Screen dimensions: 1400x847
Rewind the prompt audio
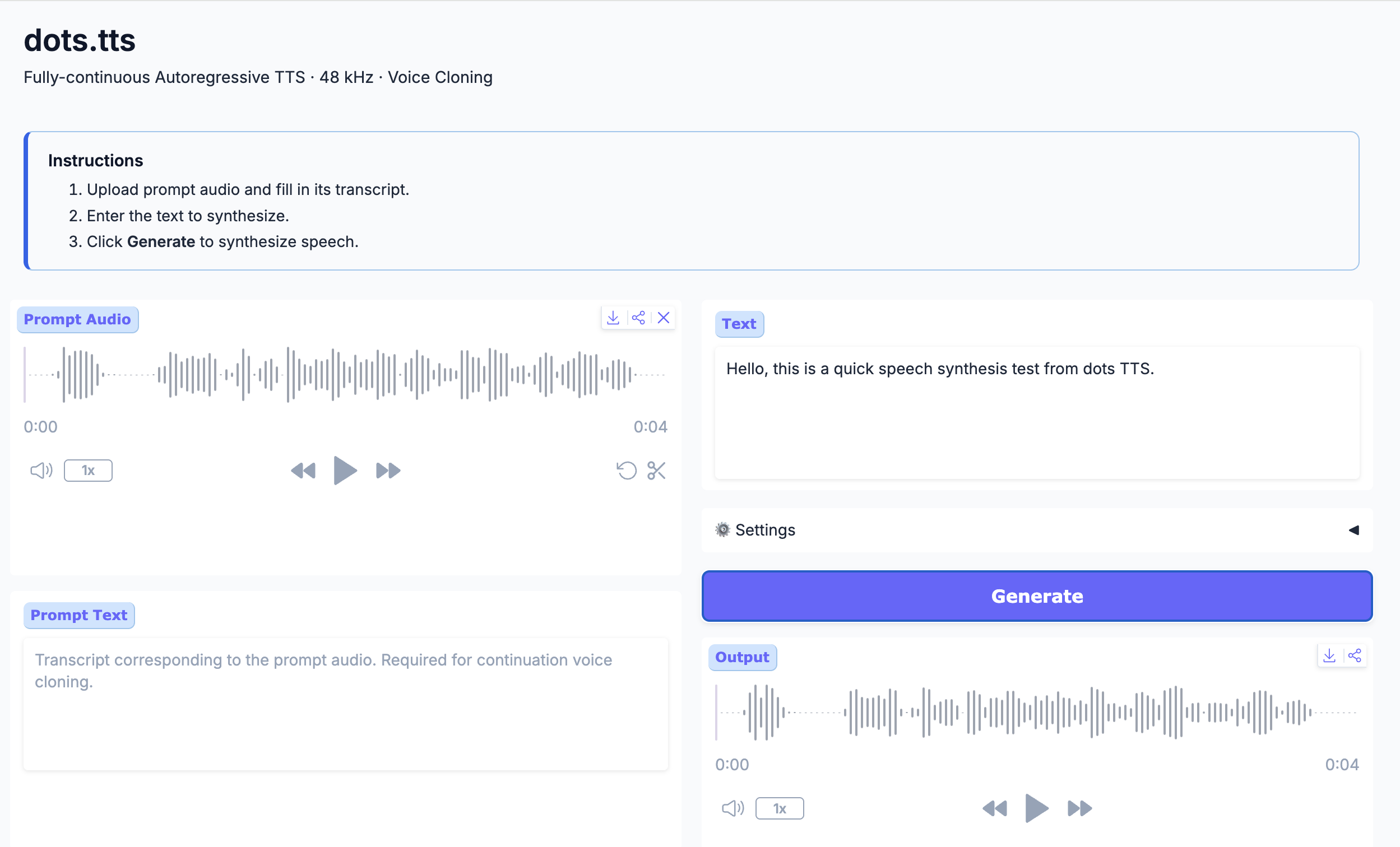coord(303,471)
